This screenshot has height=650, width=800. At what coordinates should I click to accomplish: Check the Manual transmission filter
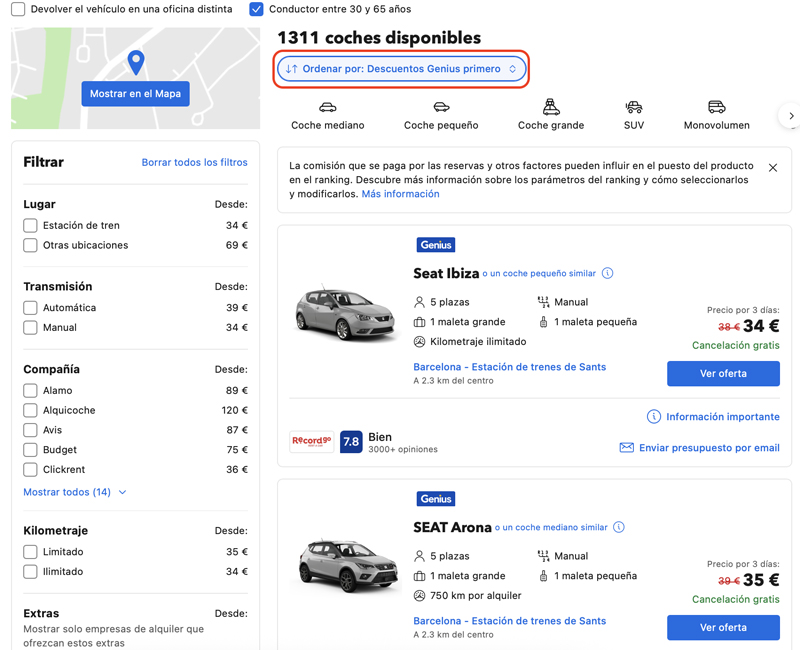point(30,328)
